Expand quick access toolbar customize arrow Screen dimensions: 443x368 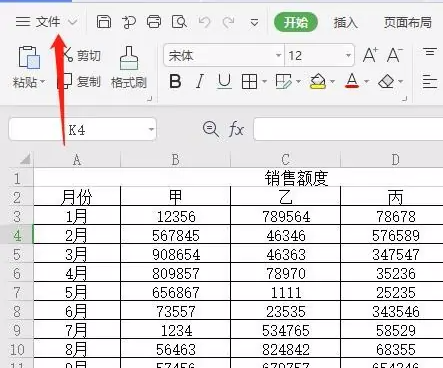click(x=254, y=23)
